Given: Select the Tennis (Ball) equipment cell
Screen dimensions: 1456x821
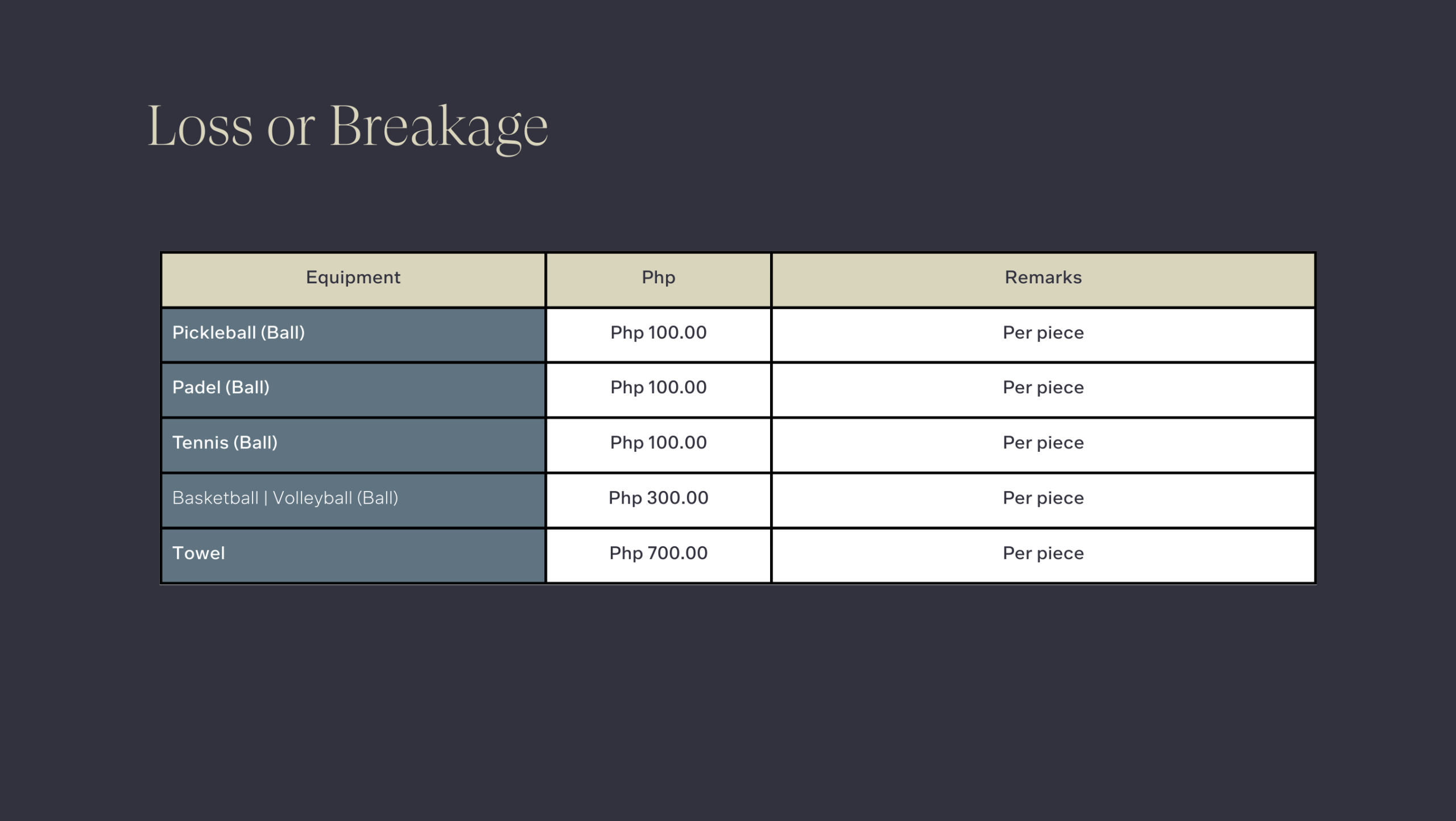Looking at the screenshot, I should click(x=225, y=443).
